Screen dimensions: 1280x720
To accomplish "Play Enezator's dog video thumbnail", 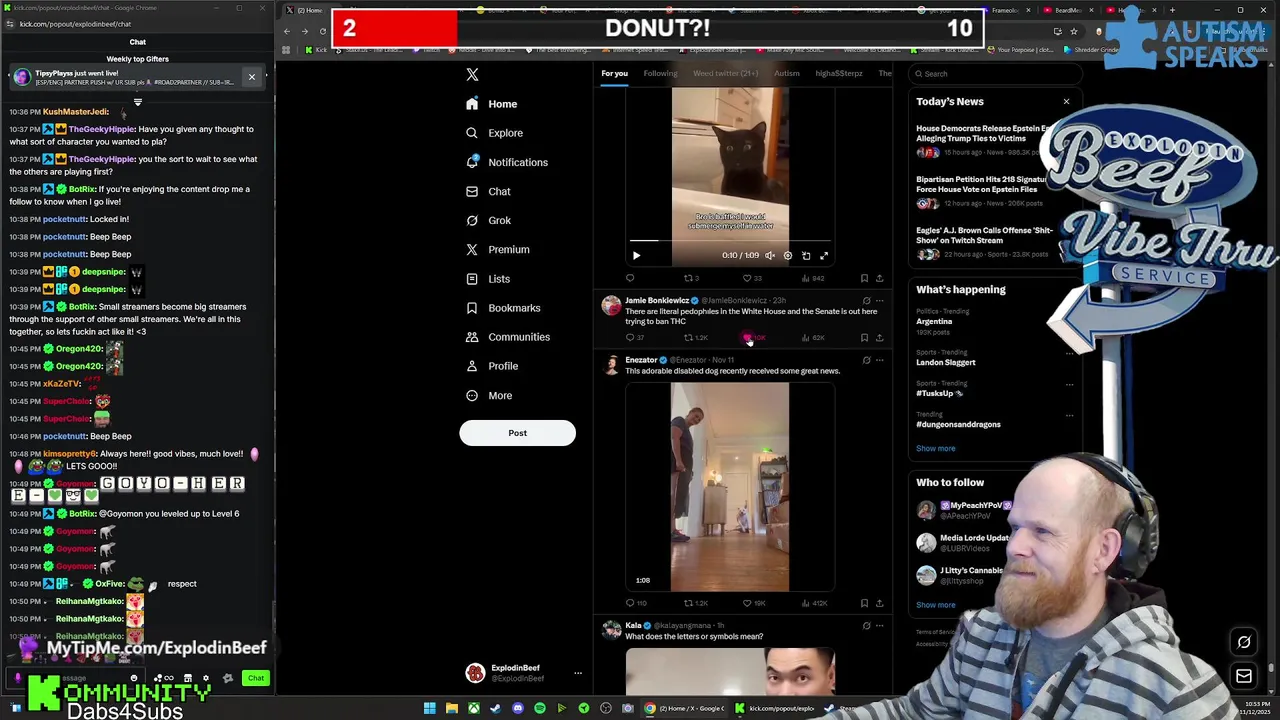I will coord(730,487).
